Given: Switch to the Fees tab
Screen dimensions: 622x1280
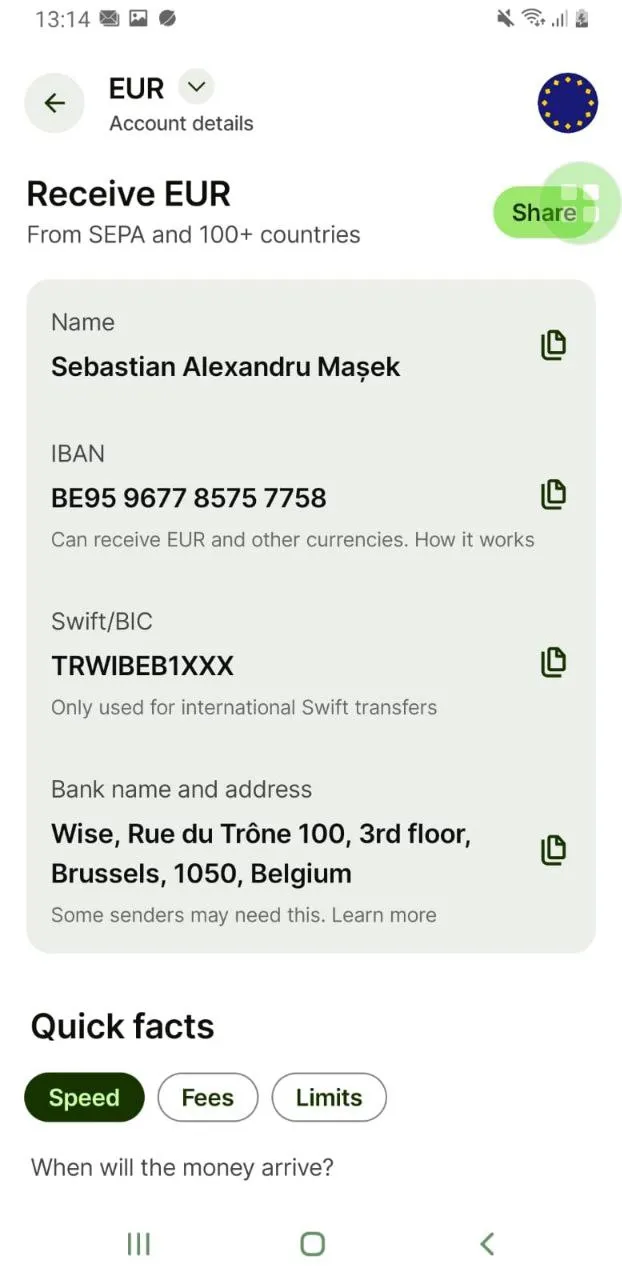Looking at the screenshot, I should [x=207, y=1097].
